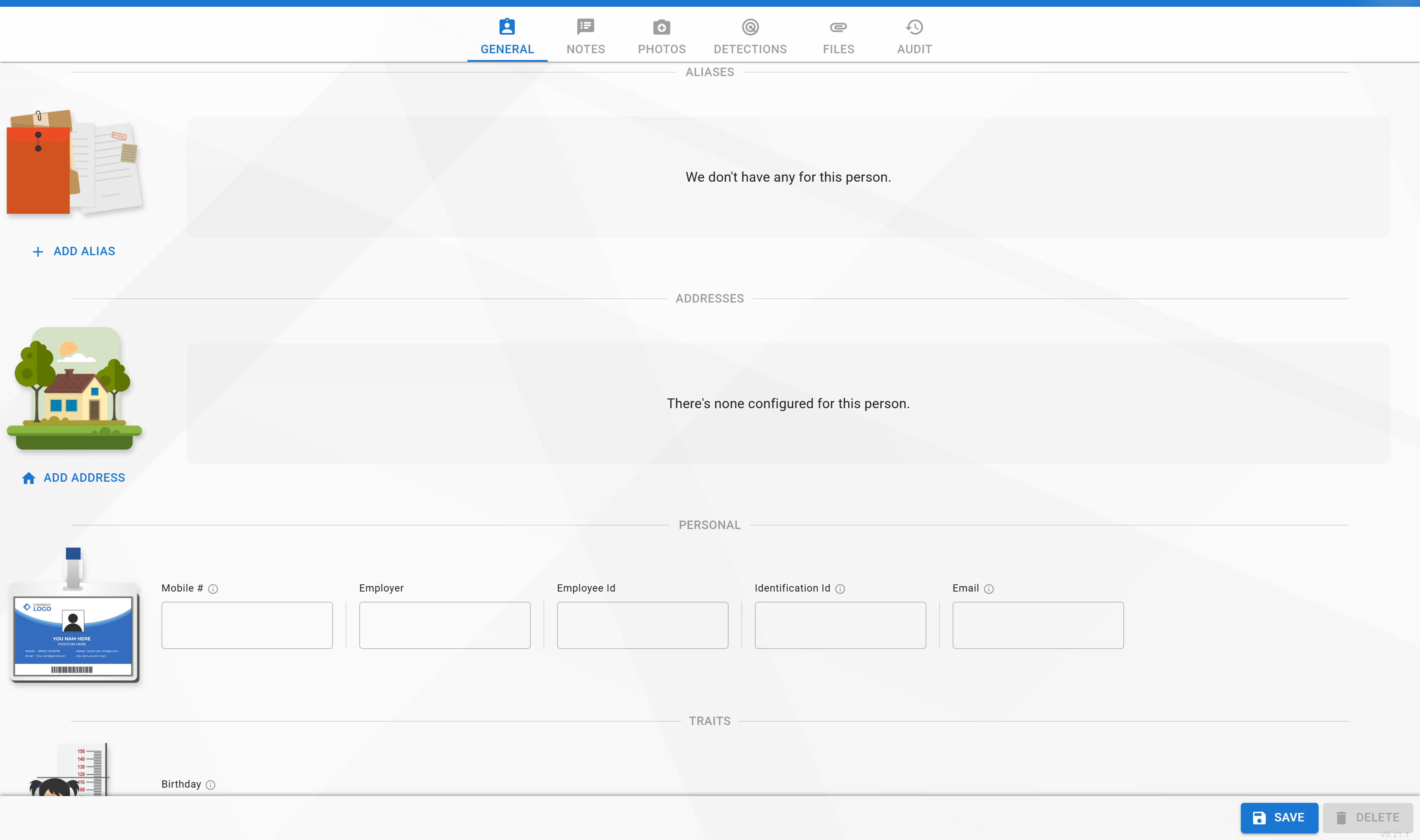Click the PERSONAL section heading
The width and height of the screenshot is (1420, 840).
coord(710,525)
